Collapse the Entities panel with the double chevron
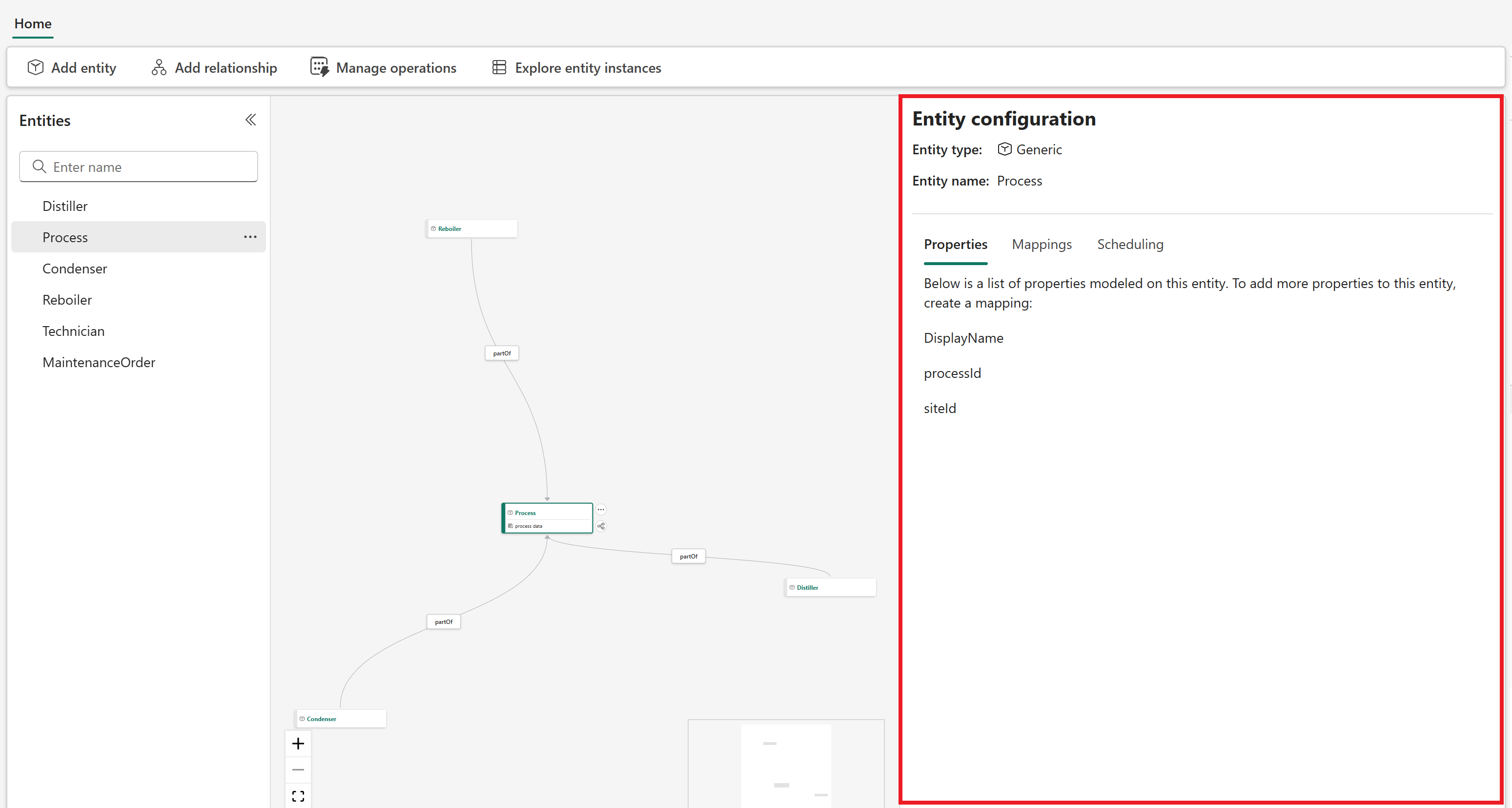1512x808 pixels. click(x=251, y=120)
